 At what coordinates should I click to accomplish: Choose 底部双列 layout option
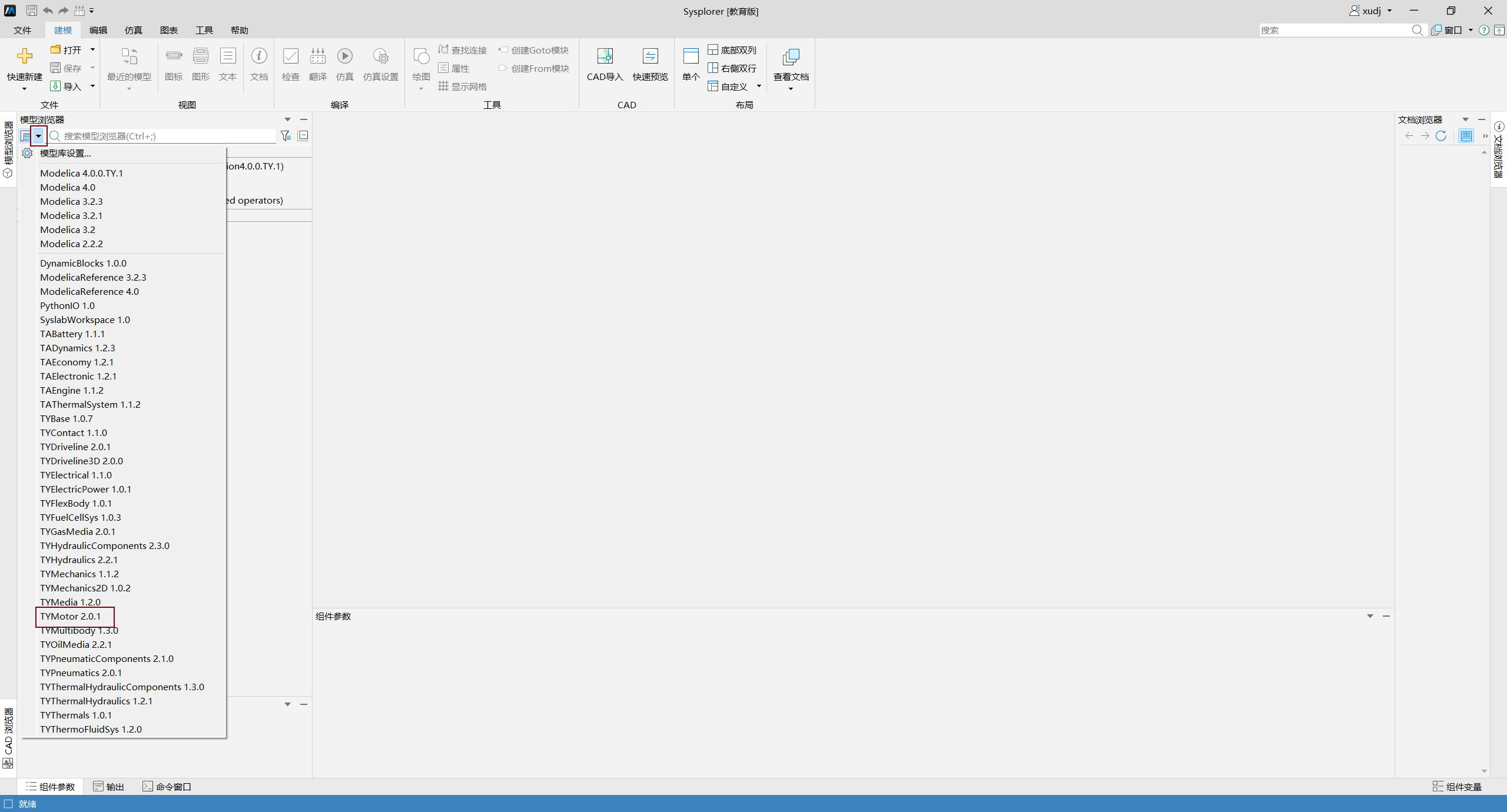tap(732, 50)
